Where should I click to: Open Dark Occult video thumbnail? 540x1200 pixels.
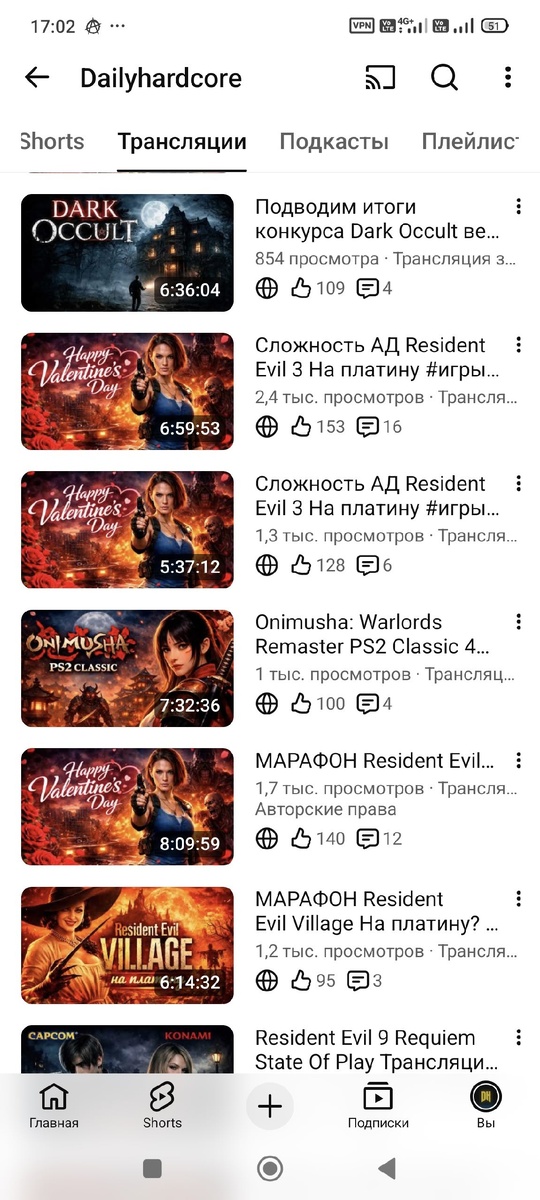pos(127,253)
